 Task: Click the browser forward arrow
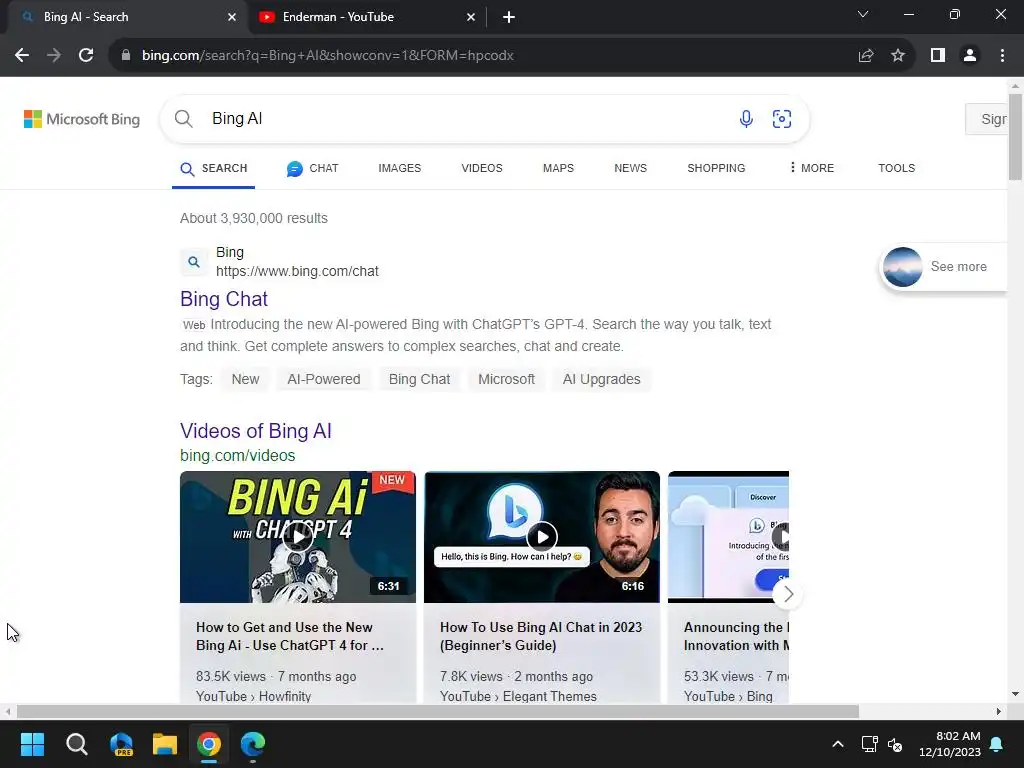pos(54,56)
